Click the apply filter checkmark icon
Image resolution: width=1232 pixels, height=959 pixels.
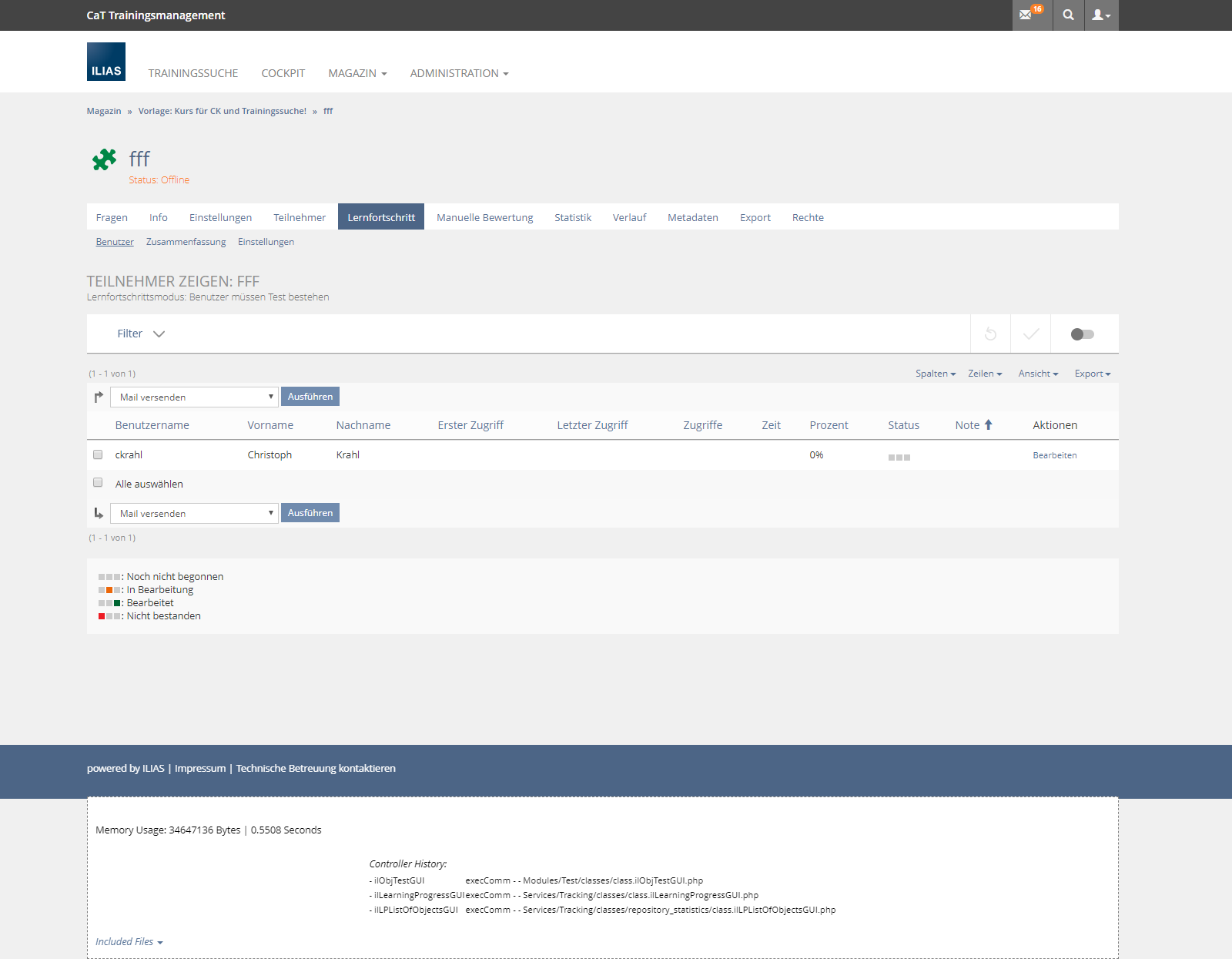[1030, 334]
